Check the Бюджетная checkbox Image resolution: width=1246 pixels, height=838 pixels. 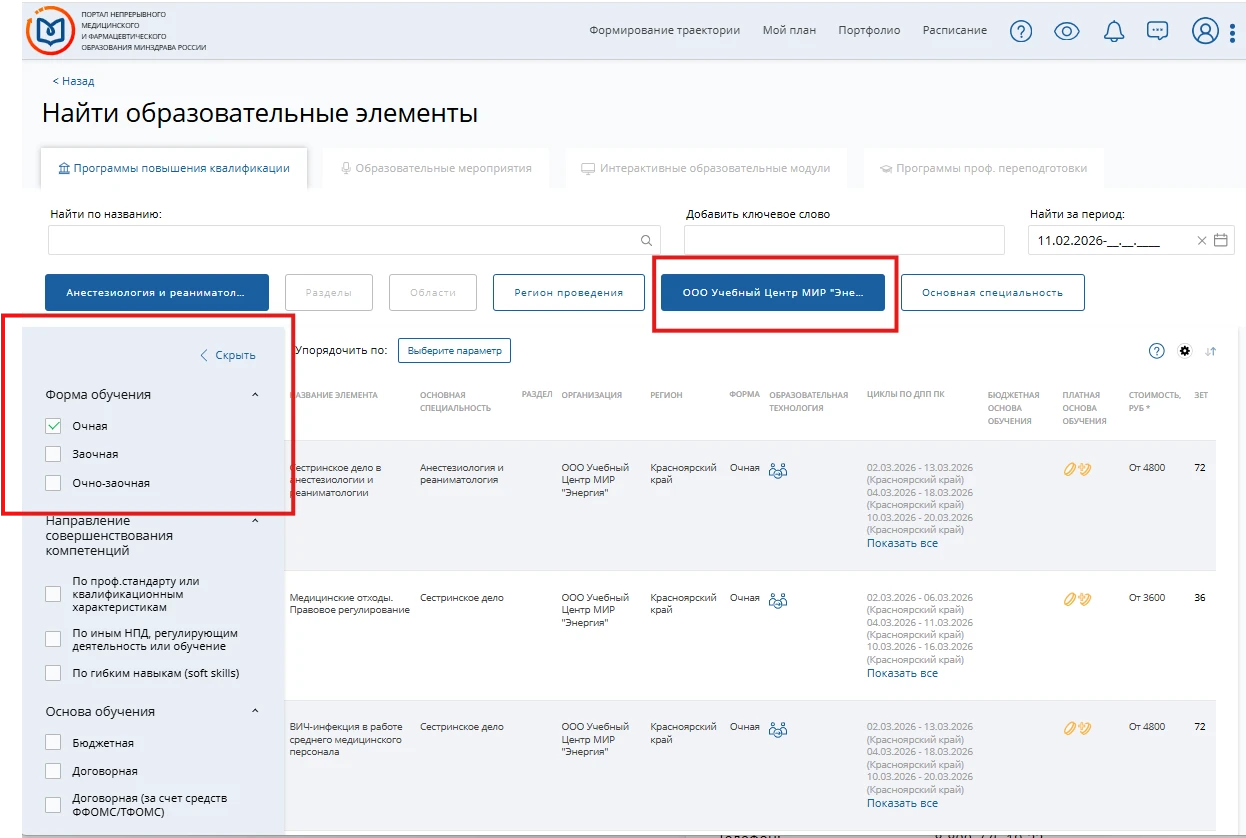54,743
